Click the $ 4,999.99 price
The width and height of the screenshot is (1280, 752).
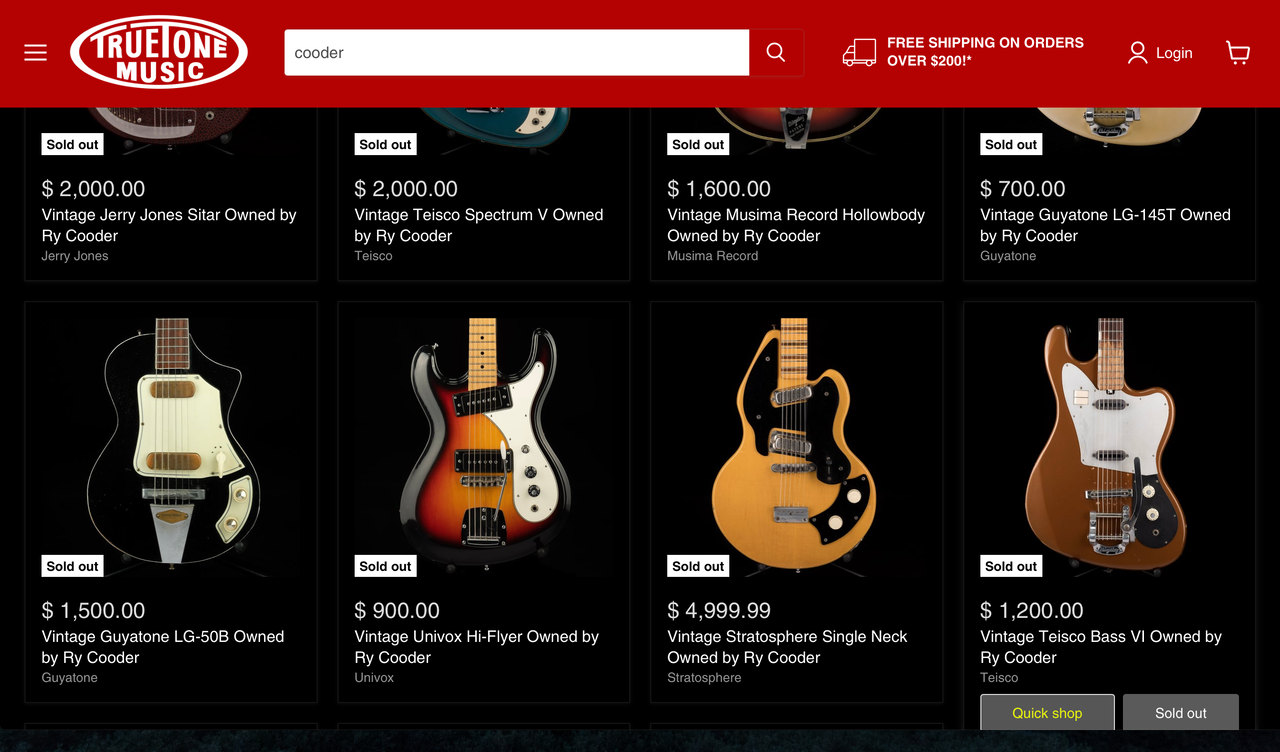[719, 610]
